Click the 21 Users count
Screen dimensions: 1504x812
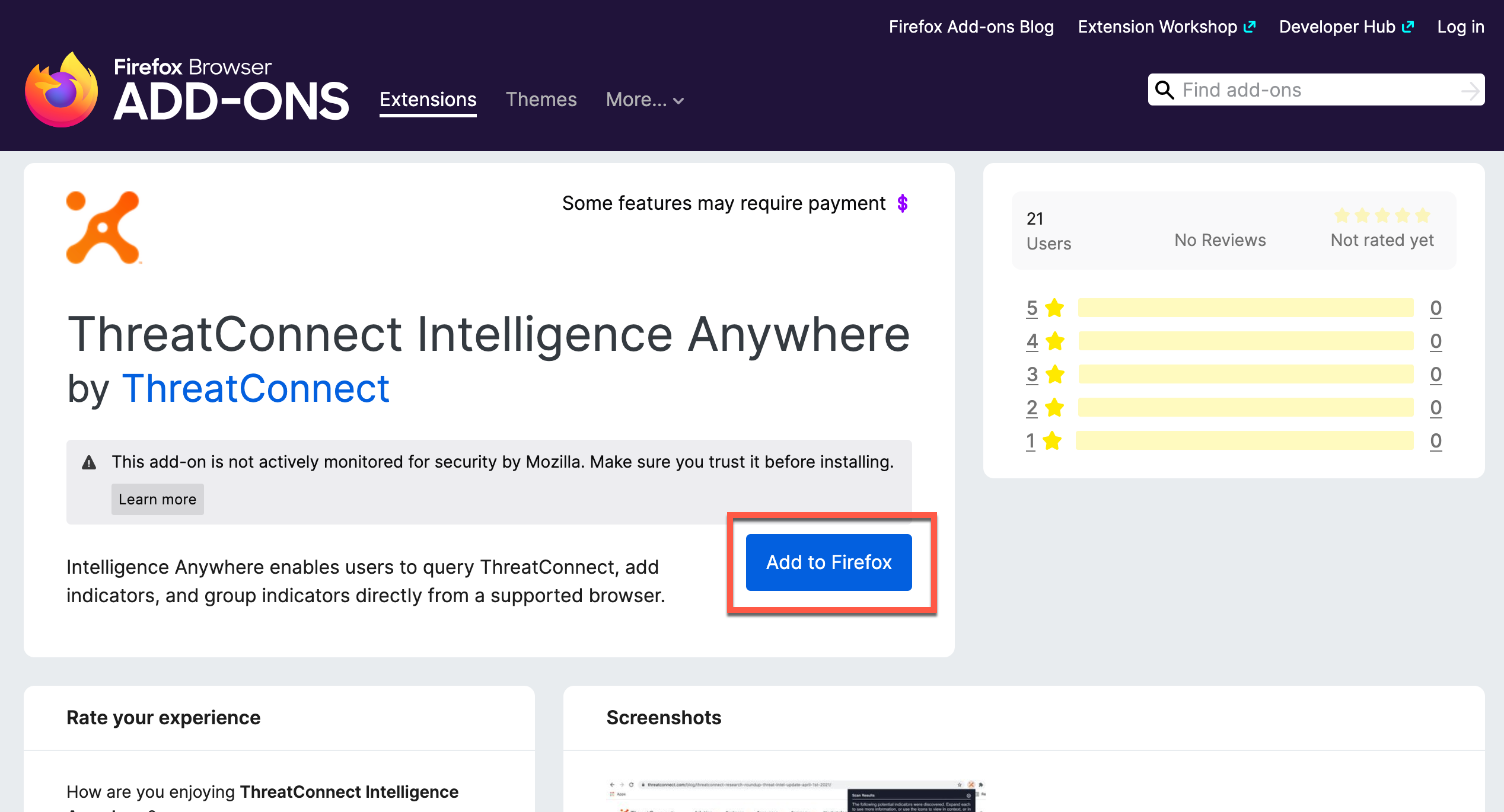pyautogui.click(x=1049, y=231)
